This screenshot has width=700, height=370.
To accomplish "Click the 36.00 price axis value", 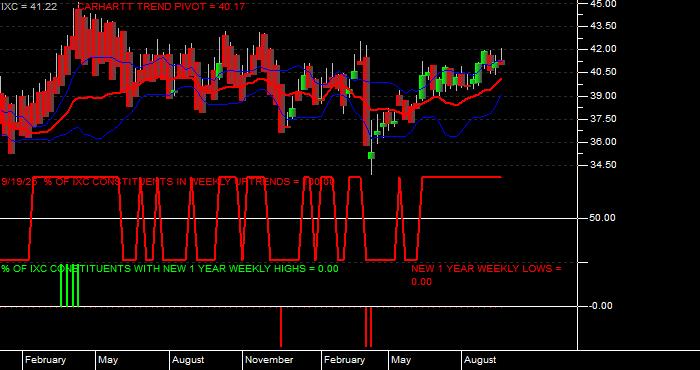I will (x=604, y=142).
